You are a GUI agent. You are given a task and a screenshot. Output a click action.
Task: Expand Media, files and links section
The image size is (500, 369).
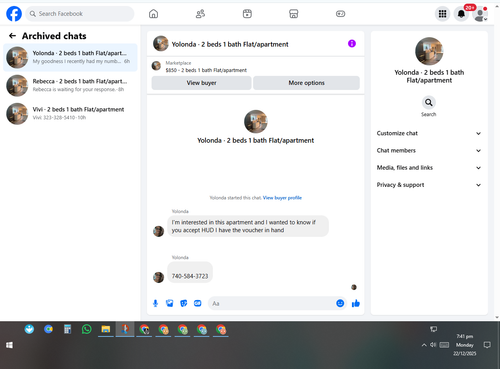click(x=429, y=168)
